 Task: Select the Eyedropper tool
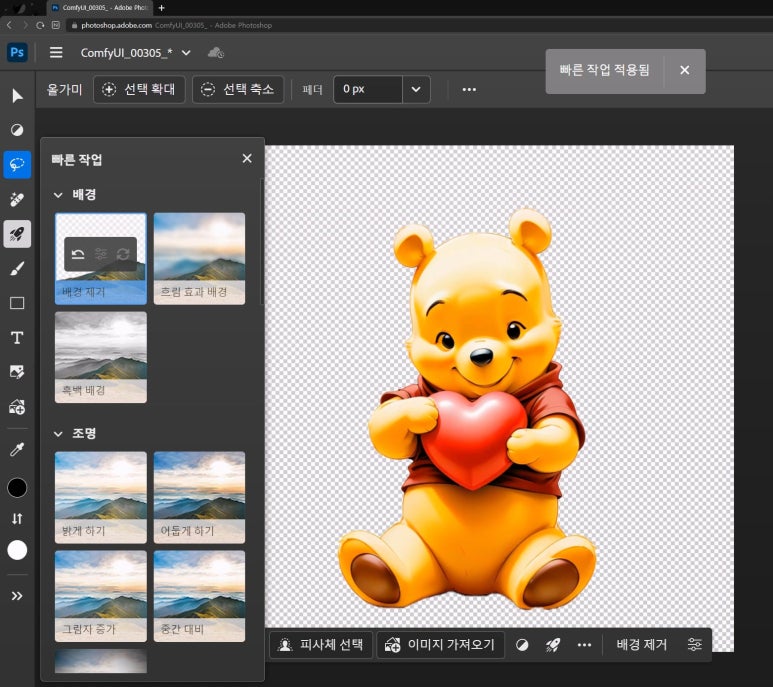pos(17,449)
